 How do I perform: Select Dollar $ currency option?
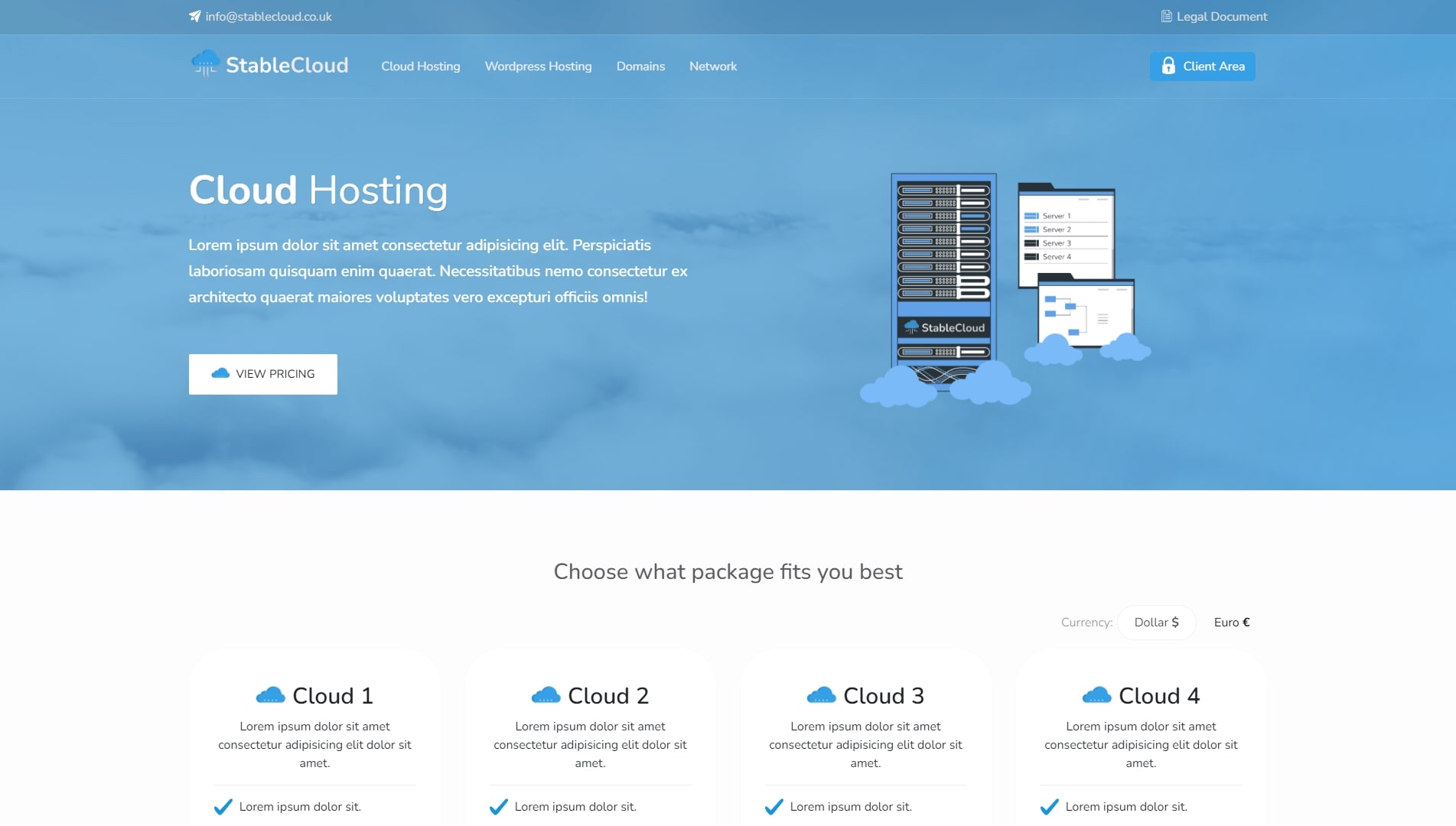point(1156,623)
